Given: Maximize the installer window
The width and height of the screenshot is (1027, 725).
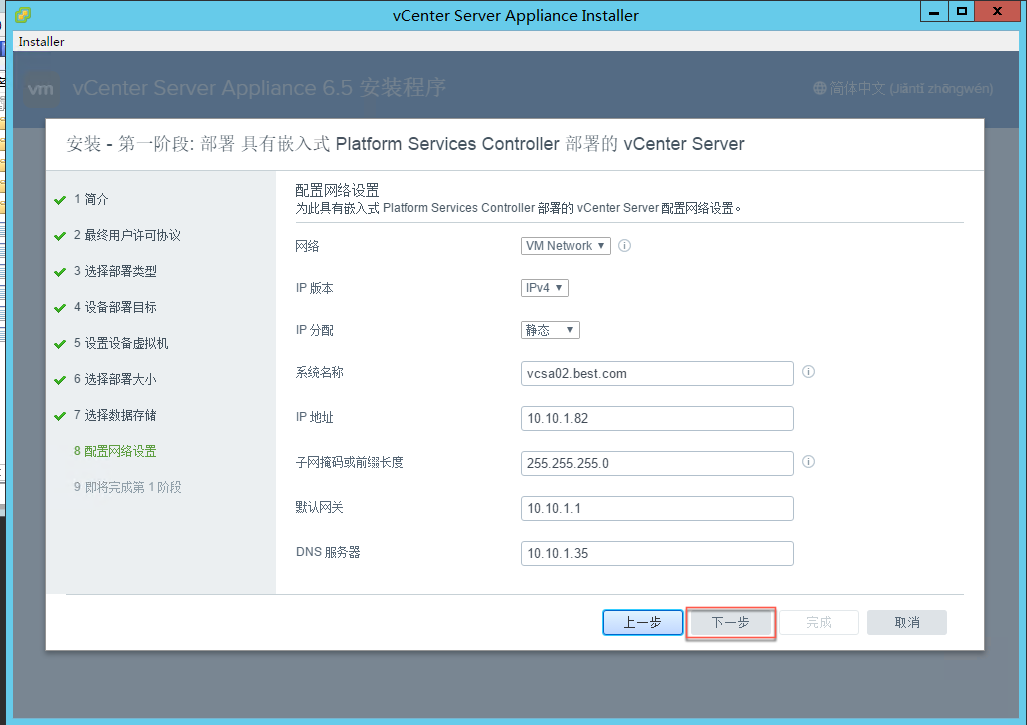Looking at the screenshot, I should pyautogui.click(x=961, y=12).
